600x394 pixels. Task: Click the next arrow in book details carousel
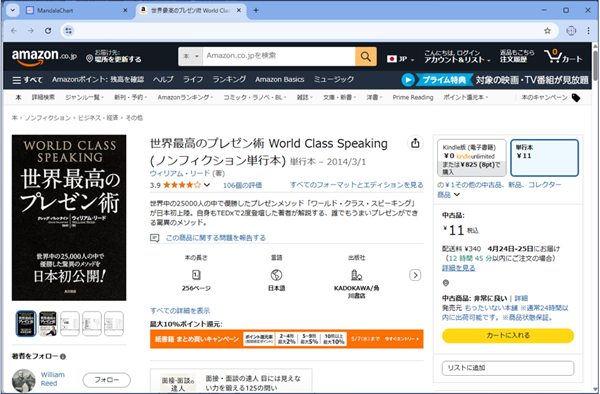[x=415, y=275]
